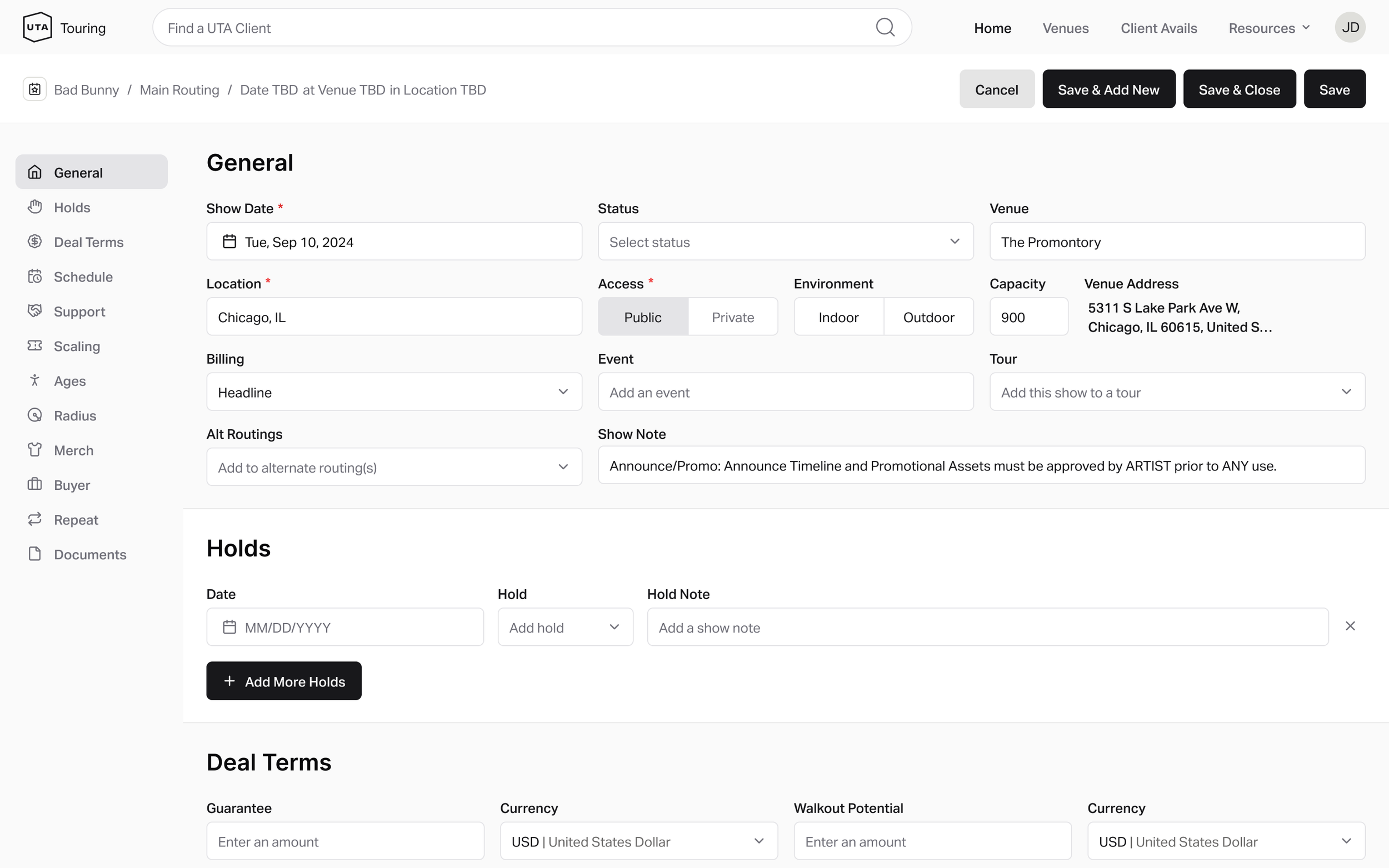Open the Holds section in sidebar
Screen dimensions: 1389x868
pyautogui.click(x=34, y=207)
